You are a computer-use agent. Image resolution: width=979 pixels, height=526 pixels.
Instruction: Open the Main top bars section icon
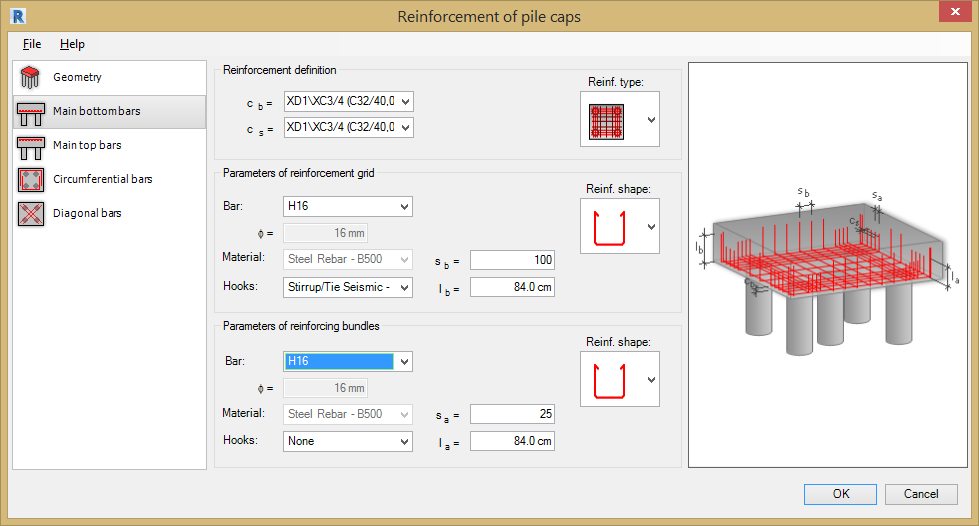[x=31, y=146]
